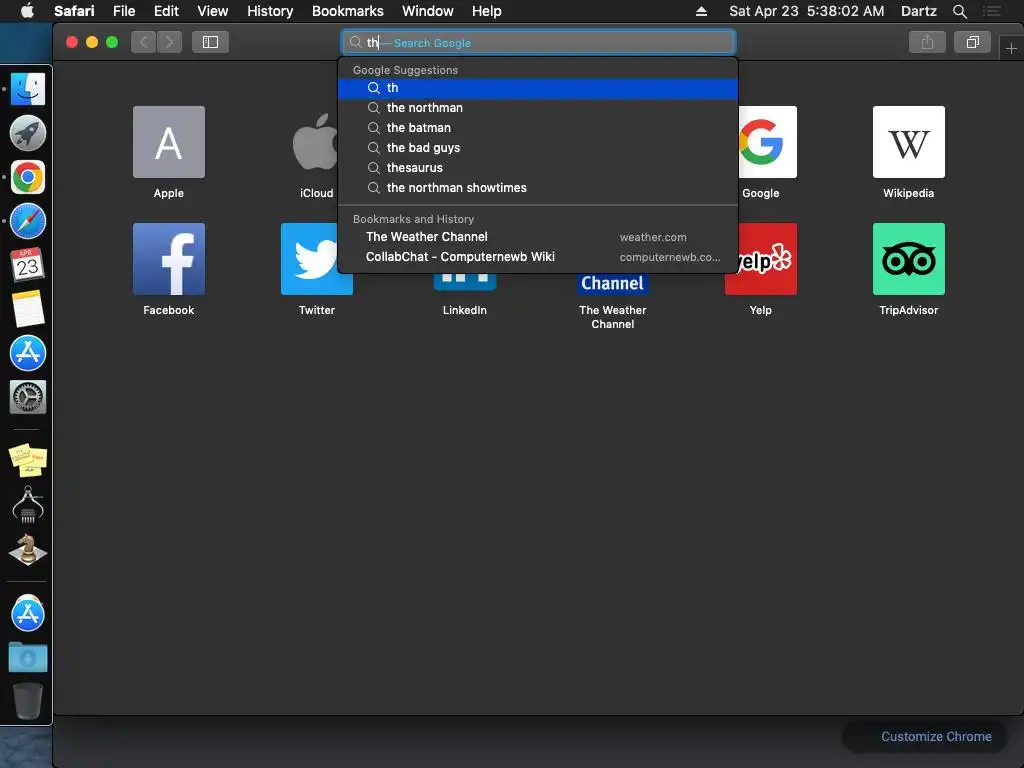The height and width of the screenshot is (768, 1024).
Task: Select the highlighted 'th' suggestion
Action: click(538, 88)
